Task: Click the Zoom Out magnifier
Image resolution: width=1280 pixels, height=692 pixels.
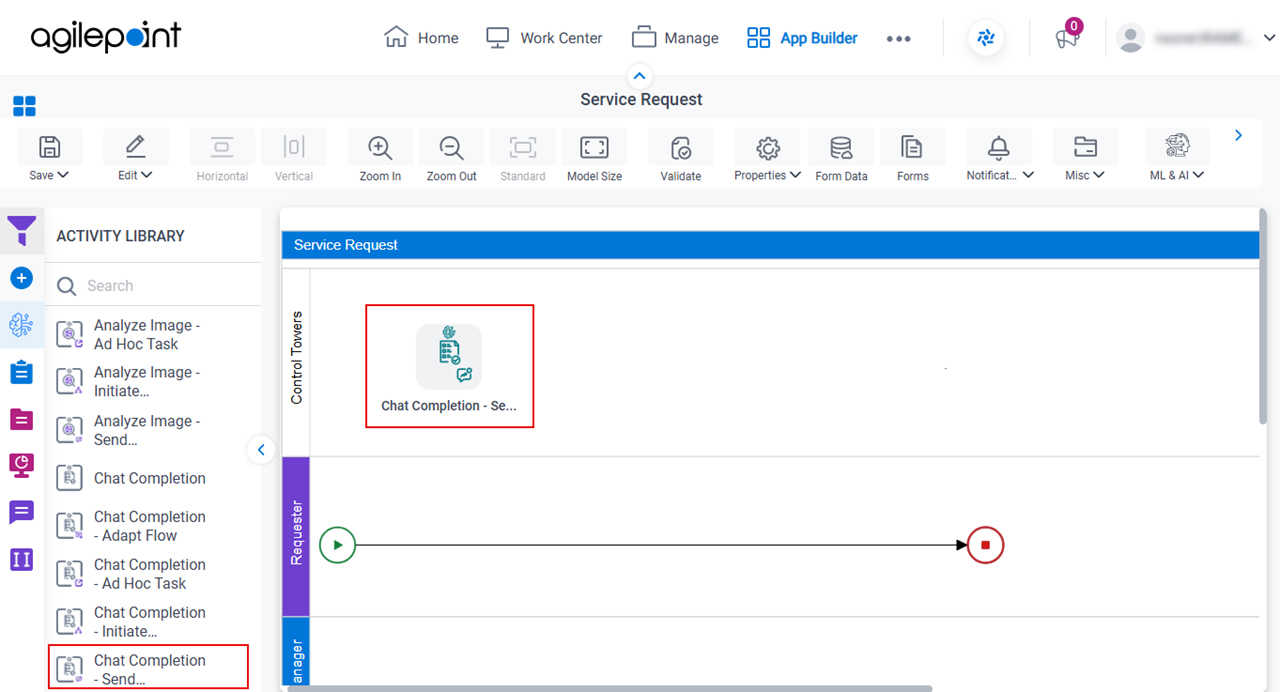Action: 452,147
